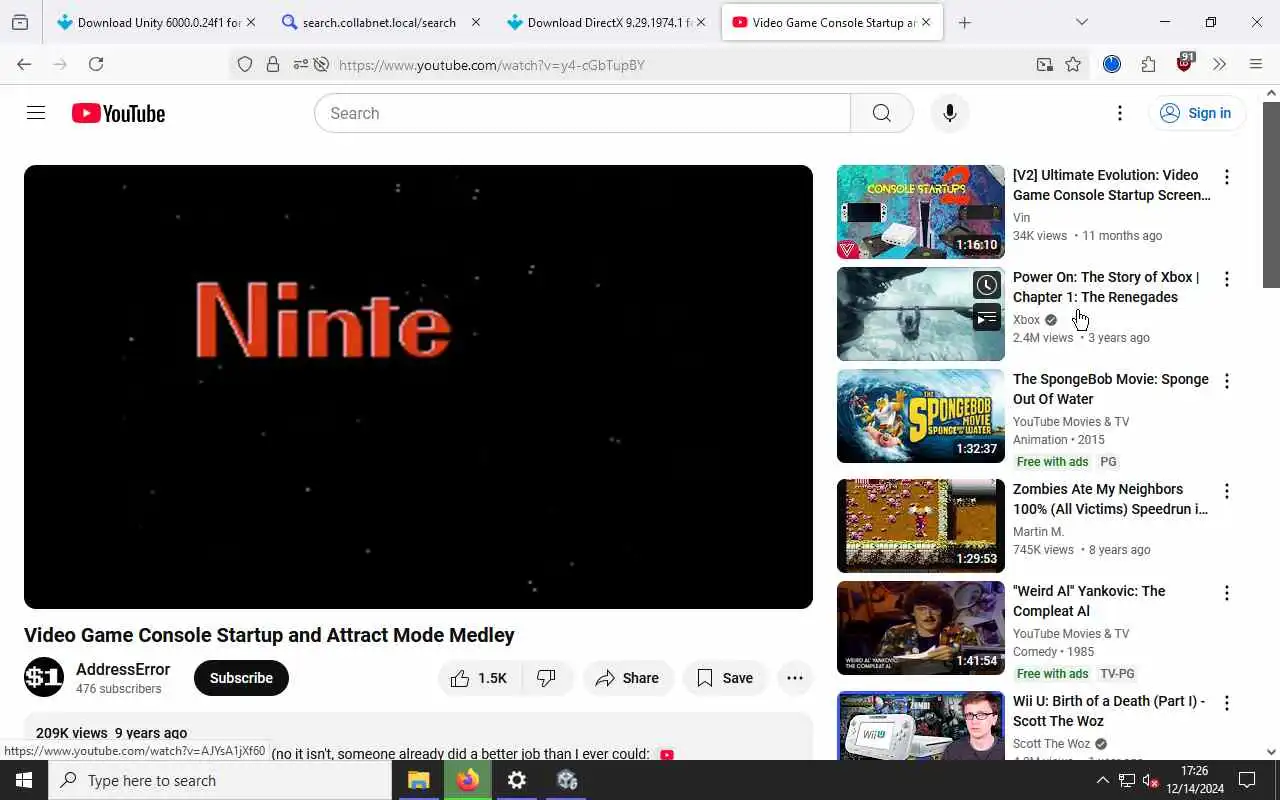Share the video
The image size is (1280, 800).
pos(628,678)
